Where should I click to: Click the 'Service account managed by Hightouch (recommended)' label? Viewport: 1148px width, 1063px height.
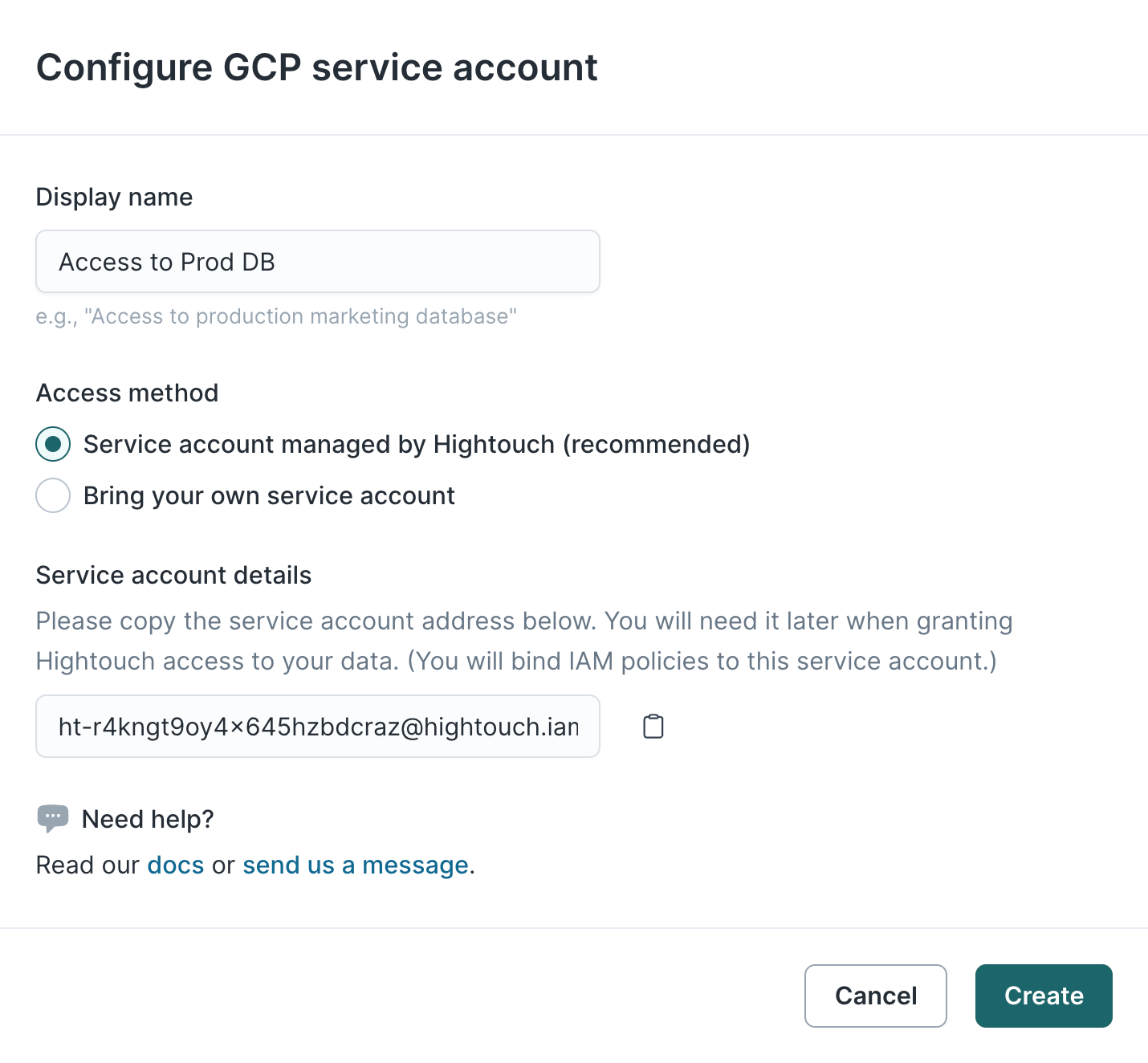point(416,444)
